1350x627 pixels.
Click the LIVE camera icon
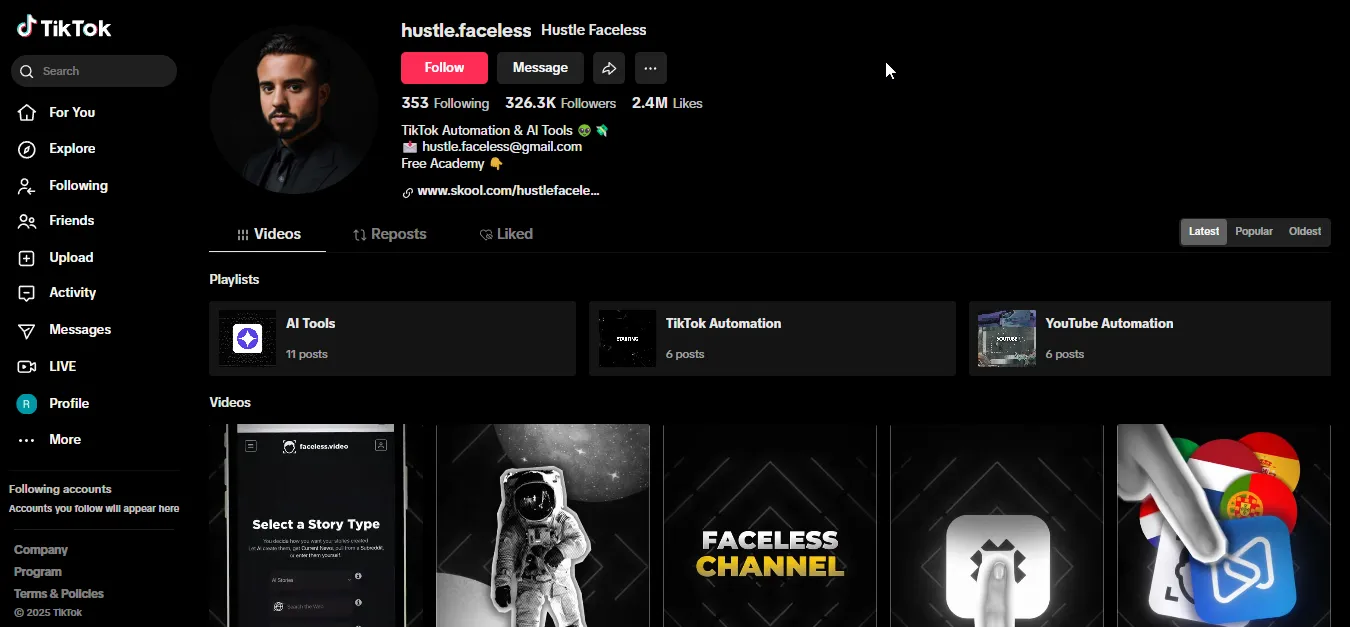[27, 367]
